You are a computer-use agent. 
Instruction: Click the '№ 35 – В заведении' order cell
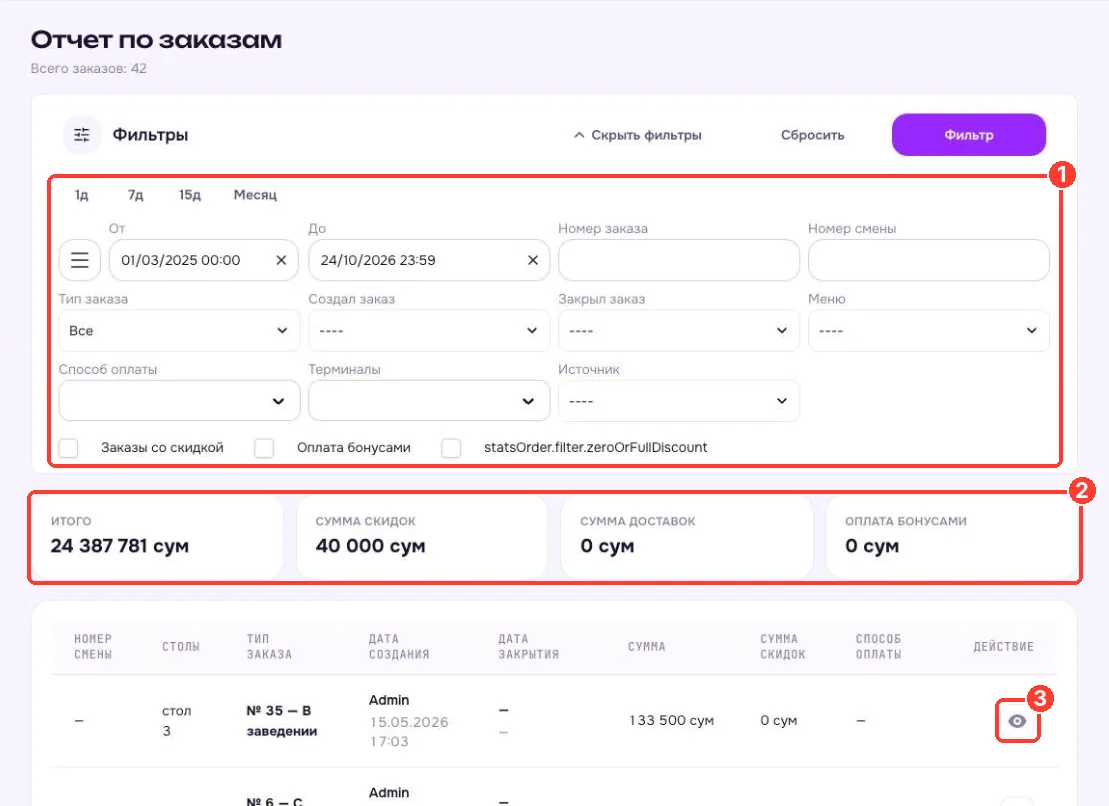pos(281,720)
